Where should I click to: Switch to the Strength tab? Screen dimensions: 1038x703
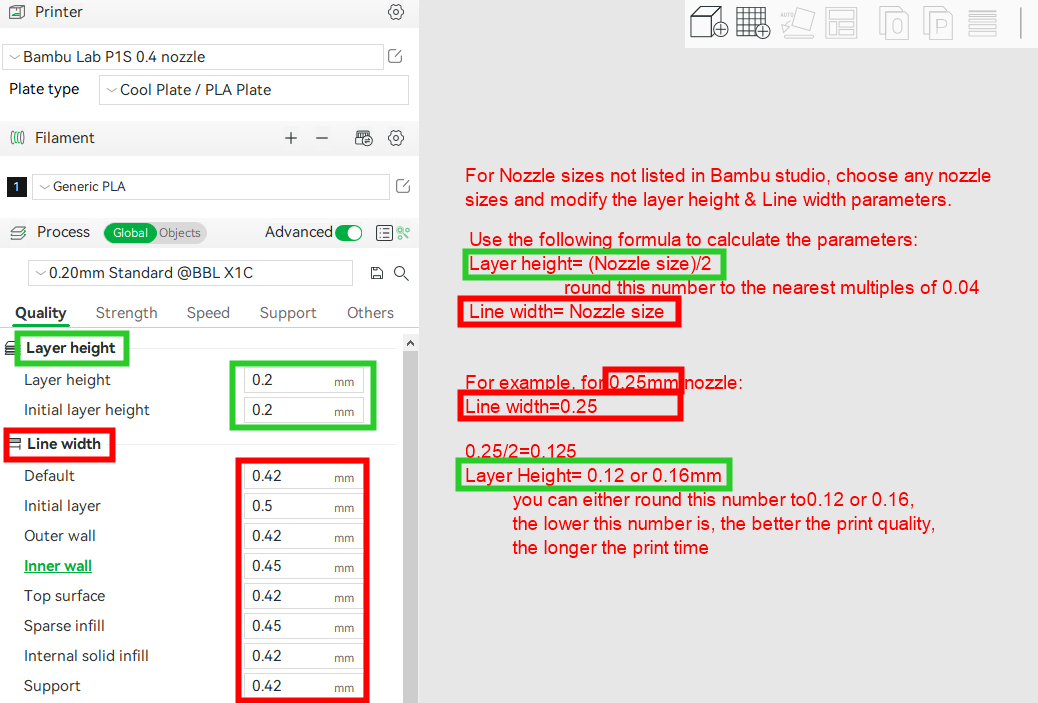126,313
